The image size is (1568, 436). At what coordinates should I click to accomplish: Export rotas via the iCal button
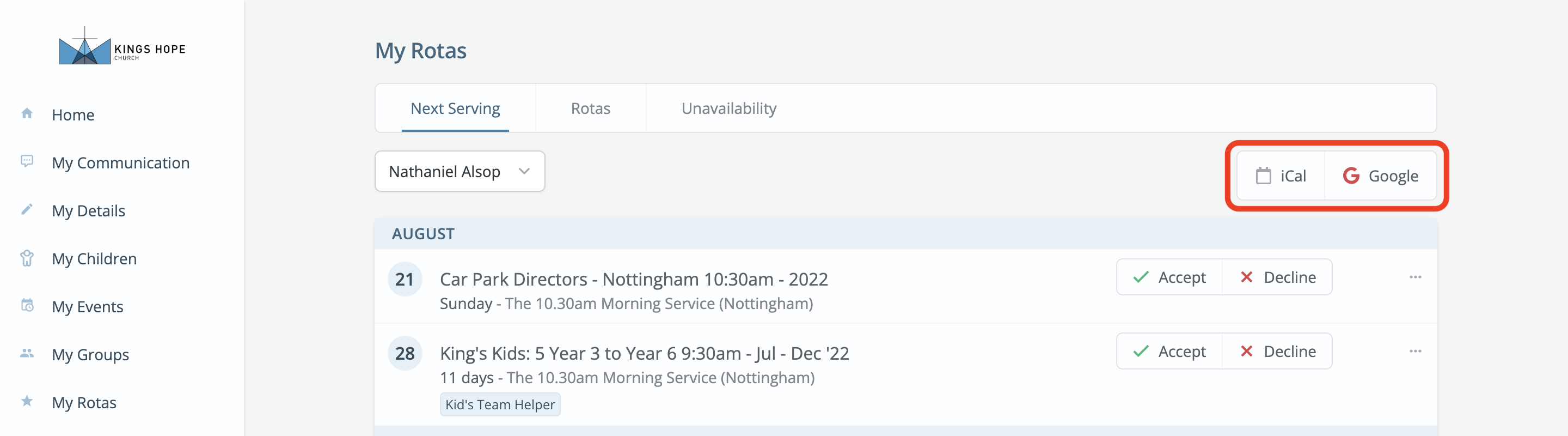(x=1281, y=176)
